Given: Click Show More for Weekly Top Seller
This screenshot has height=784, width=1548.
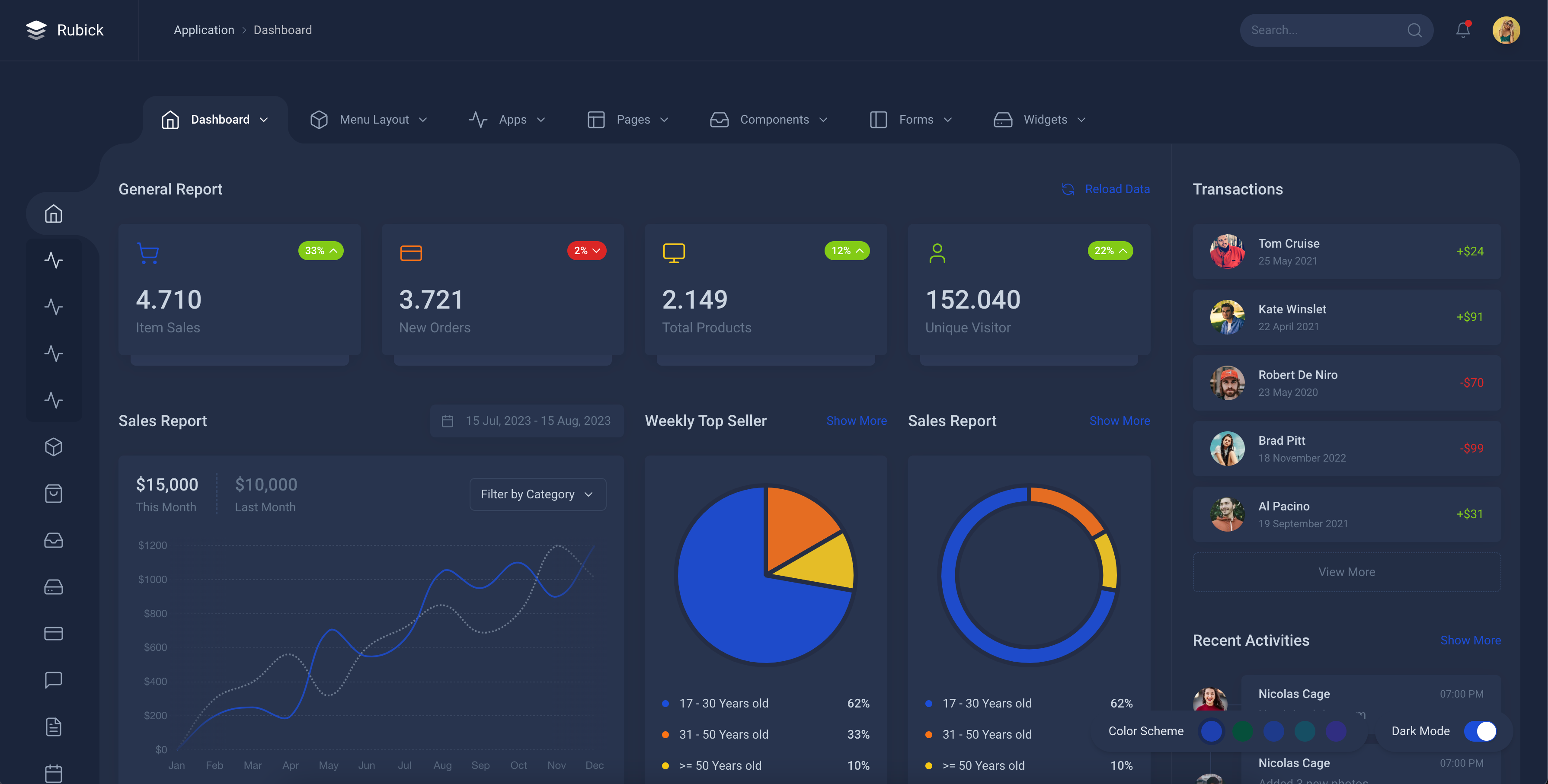Looking at the screenshot, I should (x=856, y=421).
